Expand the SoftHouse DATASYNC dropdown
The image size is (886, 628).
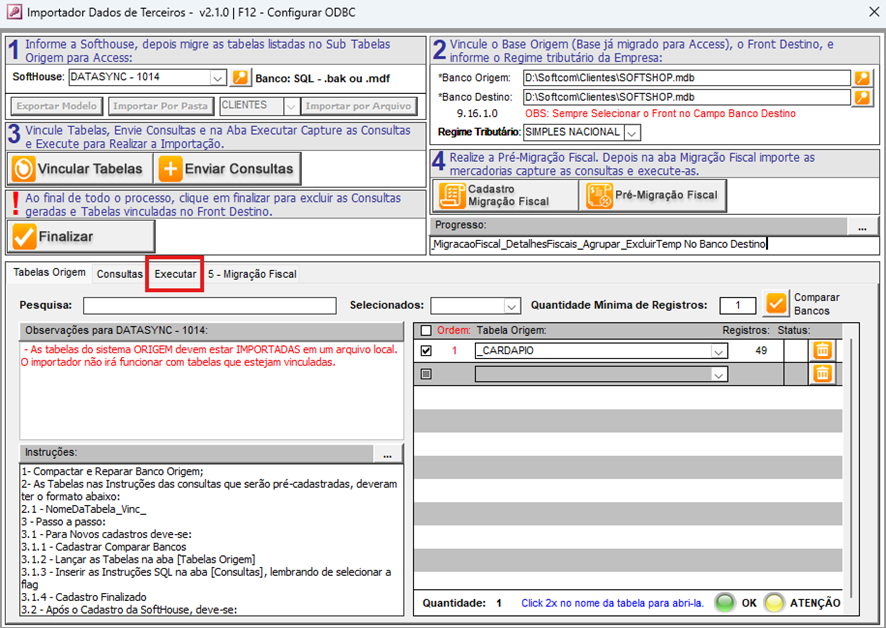click(x=217, y=77)
